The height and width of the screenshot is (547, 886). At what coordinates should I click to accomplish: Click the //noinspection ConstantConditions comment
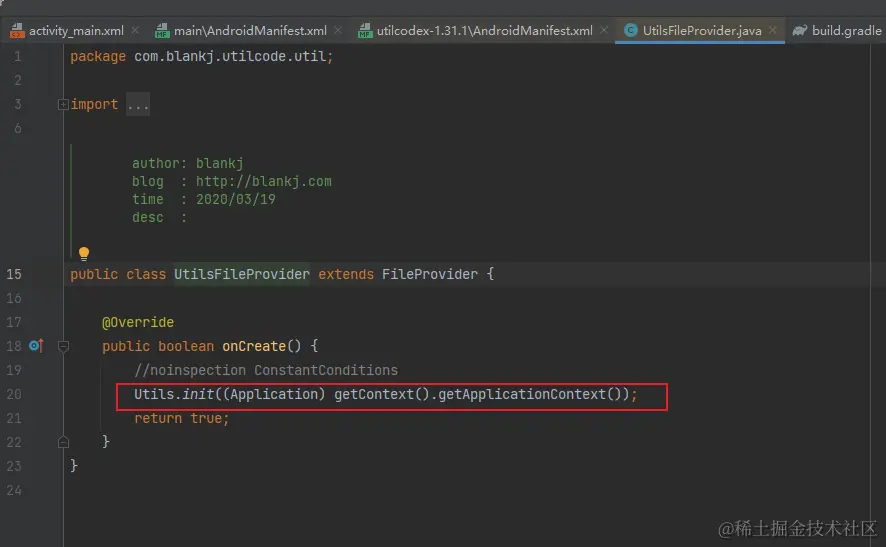click(x=266, y=370)
